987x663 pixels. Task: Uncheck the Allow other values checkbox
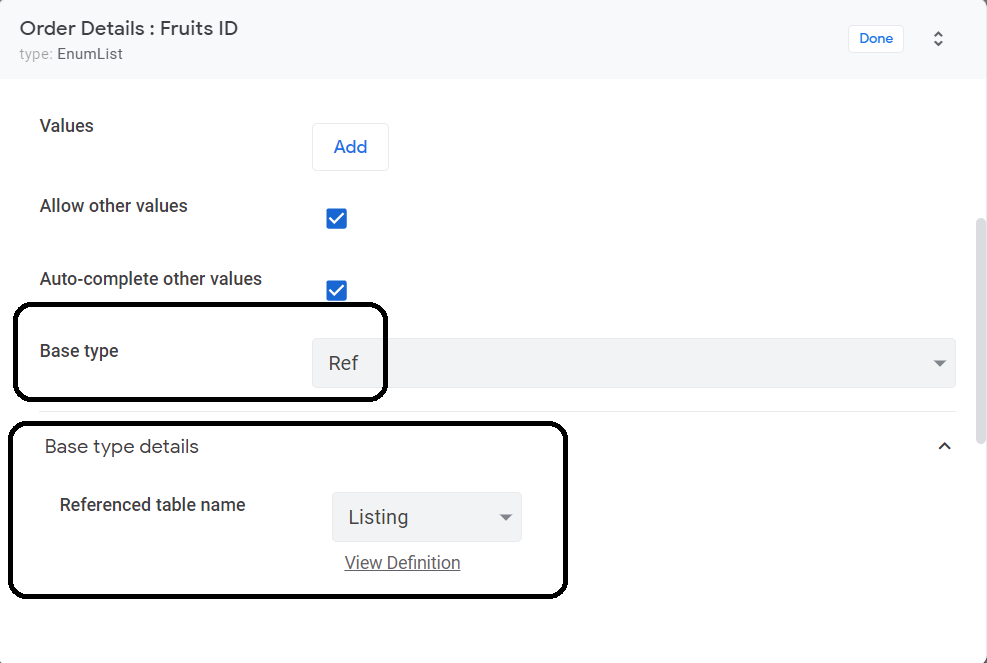336,218
